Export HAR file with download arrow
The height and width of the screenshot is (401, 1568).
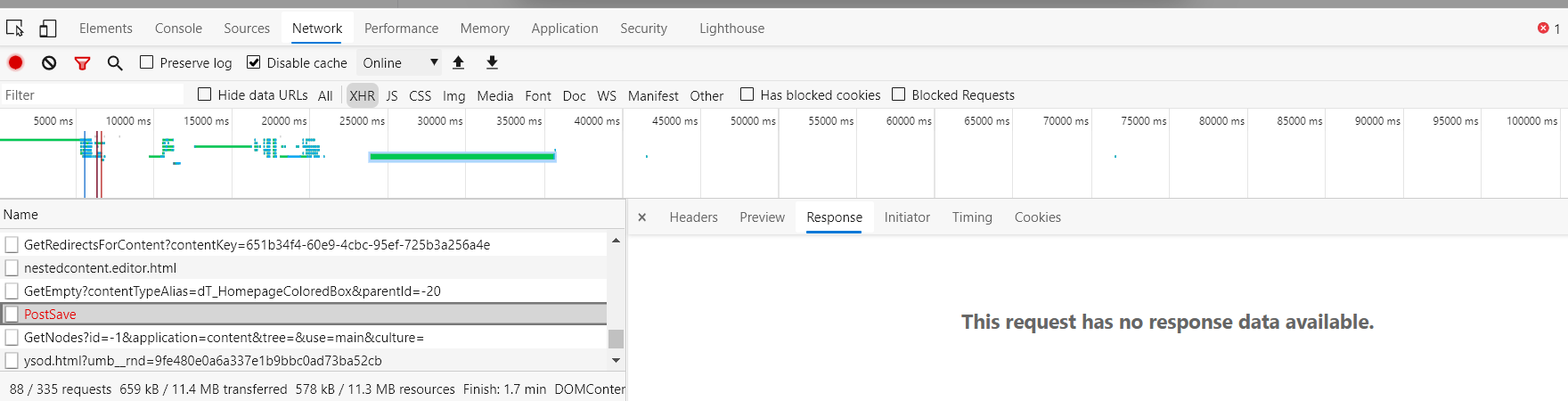[492, 62]
